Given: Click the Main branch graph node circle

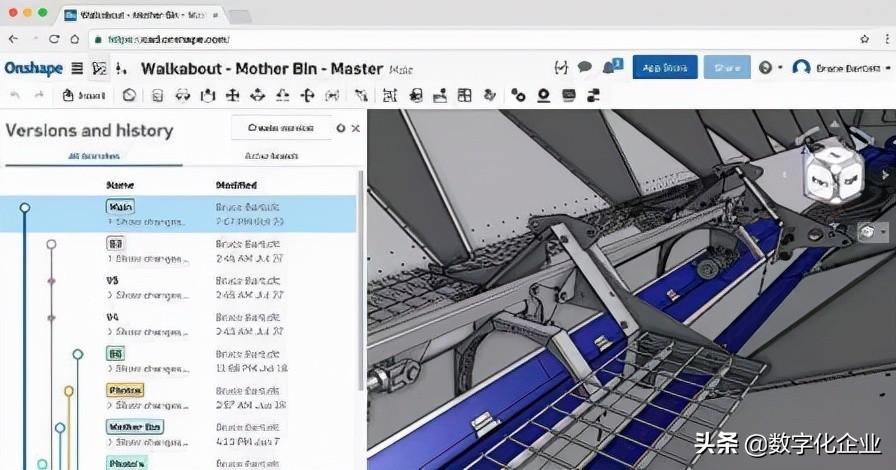Looking at the screenshot, I should pos(25,208).
